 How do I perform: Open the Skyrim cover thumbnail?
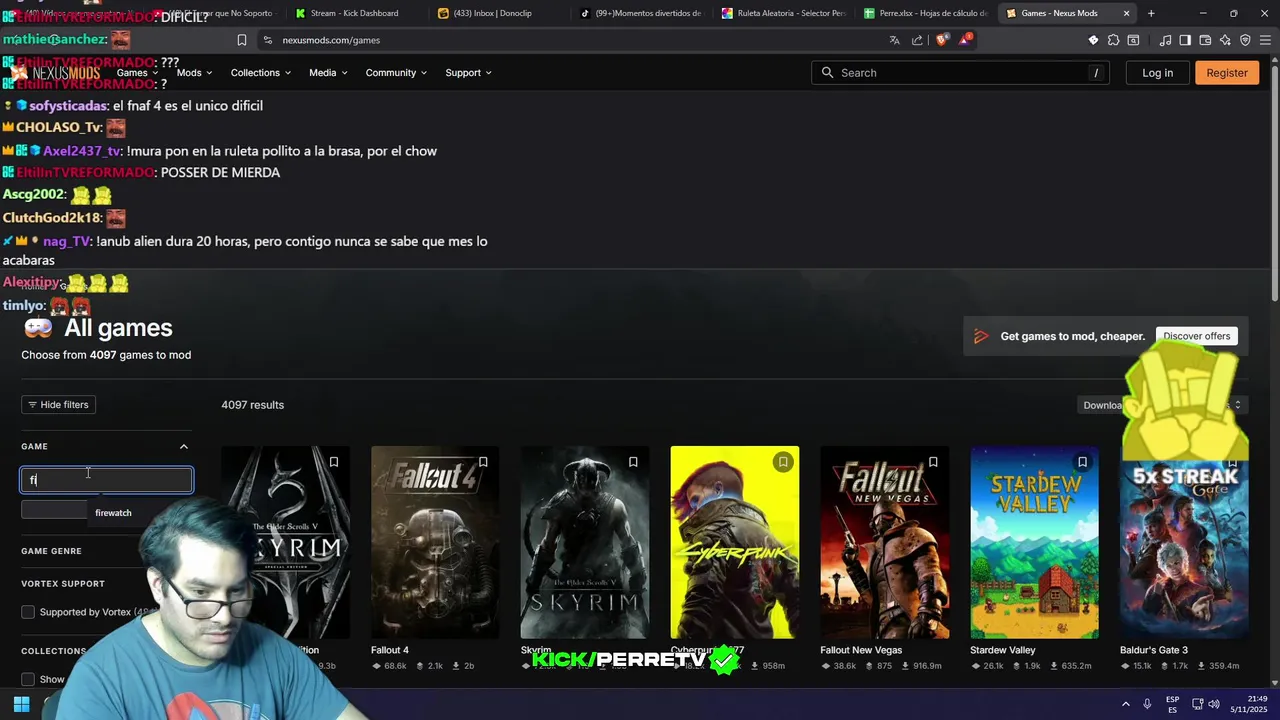584,542
